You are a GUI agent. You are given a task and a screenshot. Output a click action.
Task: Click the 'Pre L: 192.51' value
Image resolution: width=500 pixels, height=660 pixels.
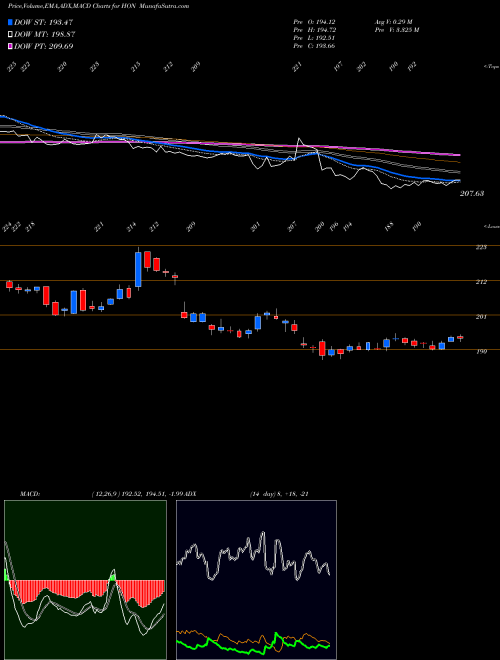coord(314,37)
